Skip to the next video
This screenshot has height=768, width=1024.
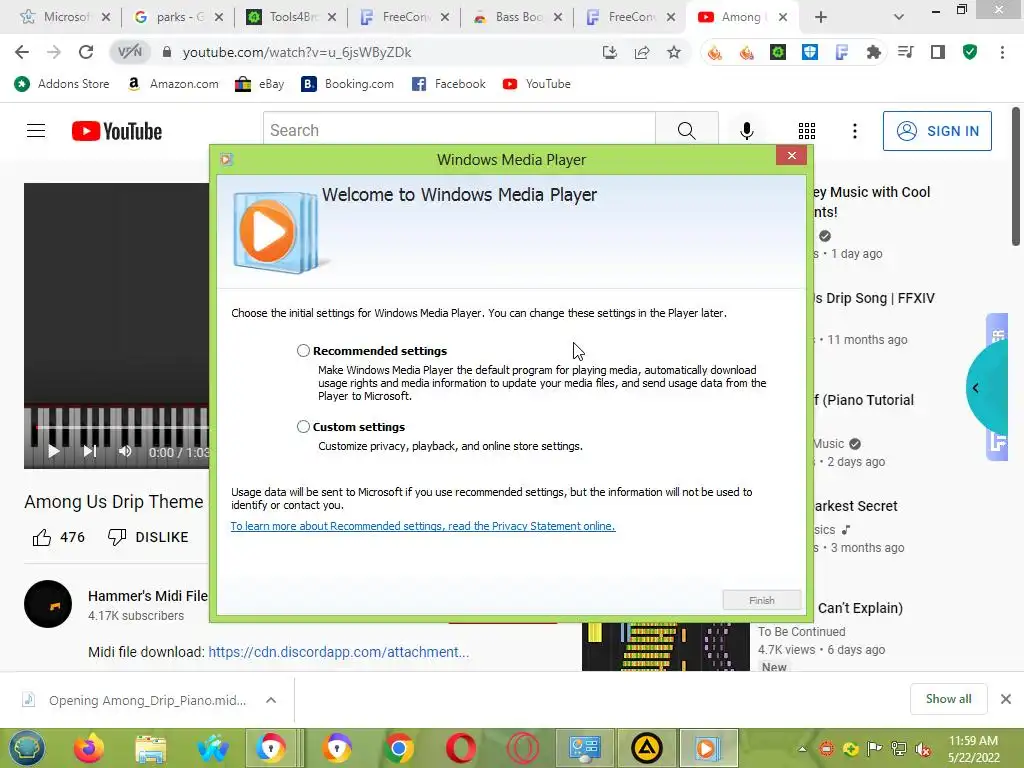pyautogui.click(x=89, y=451)
